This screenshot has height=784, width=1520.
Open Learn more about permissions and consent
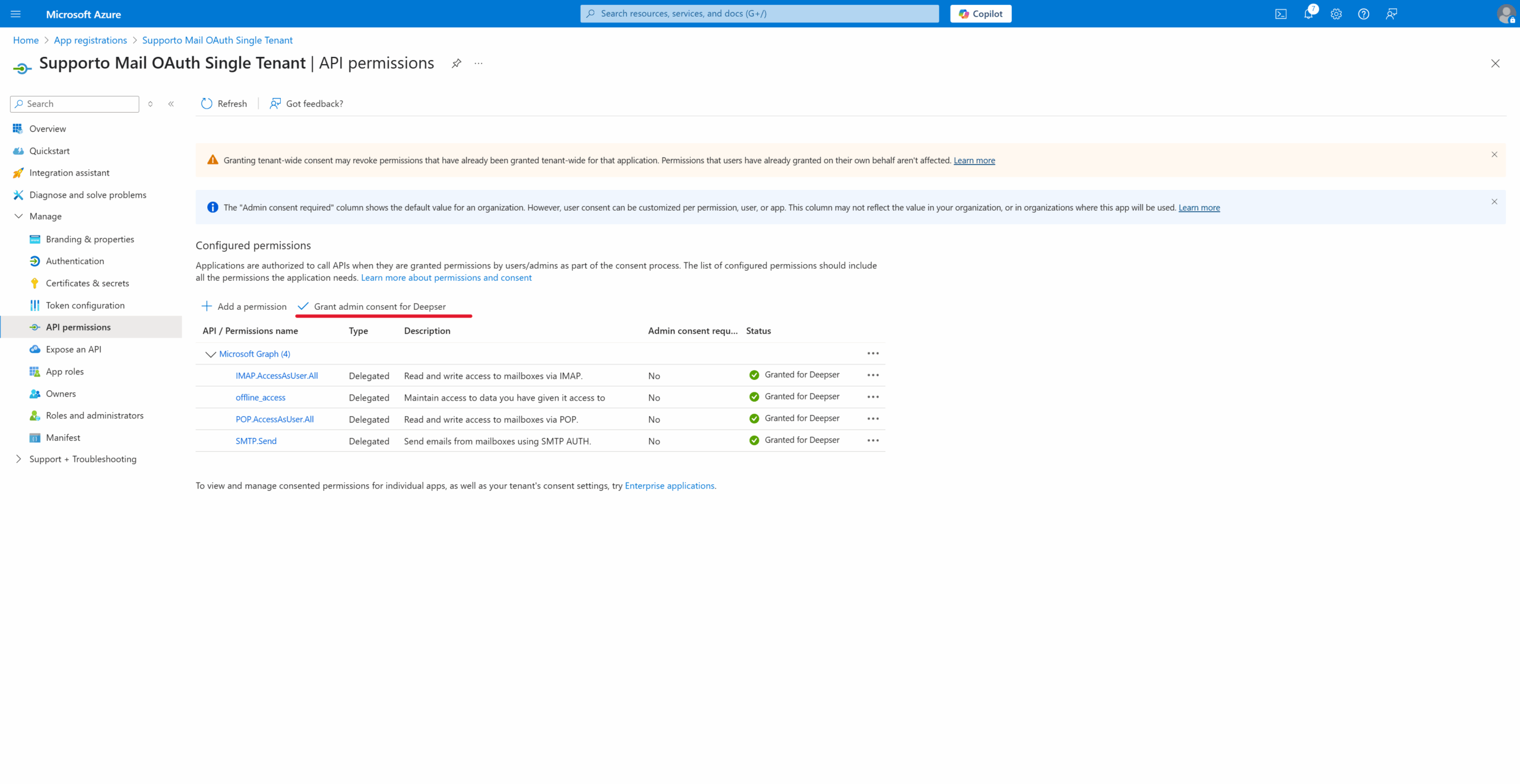[446, 278]
